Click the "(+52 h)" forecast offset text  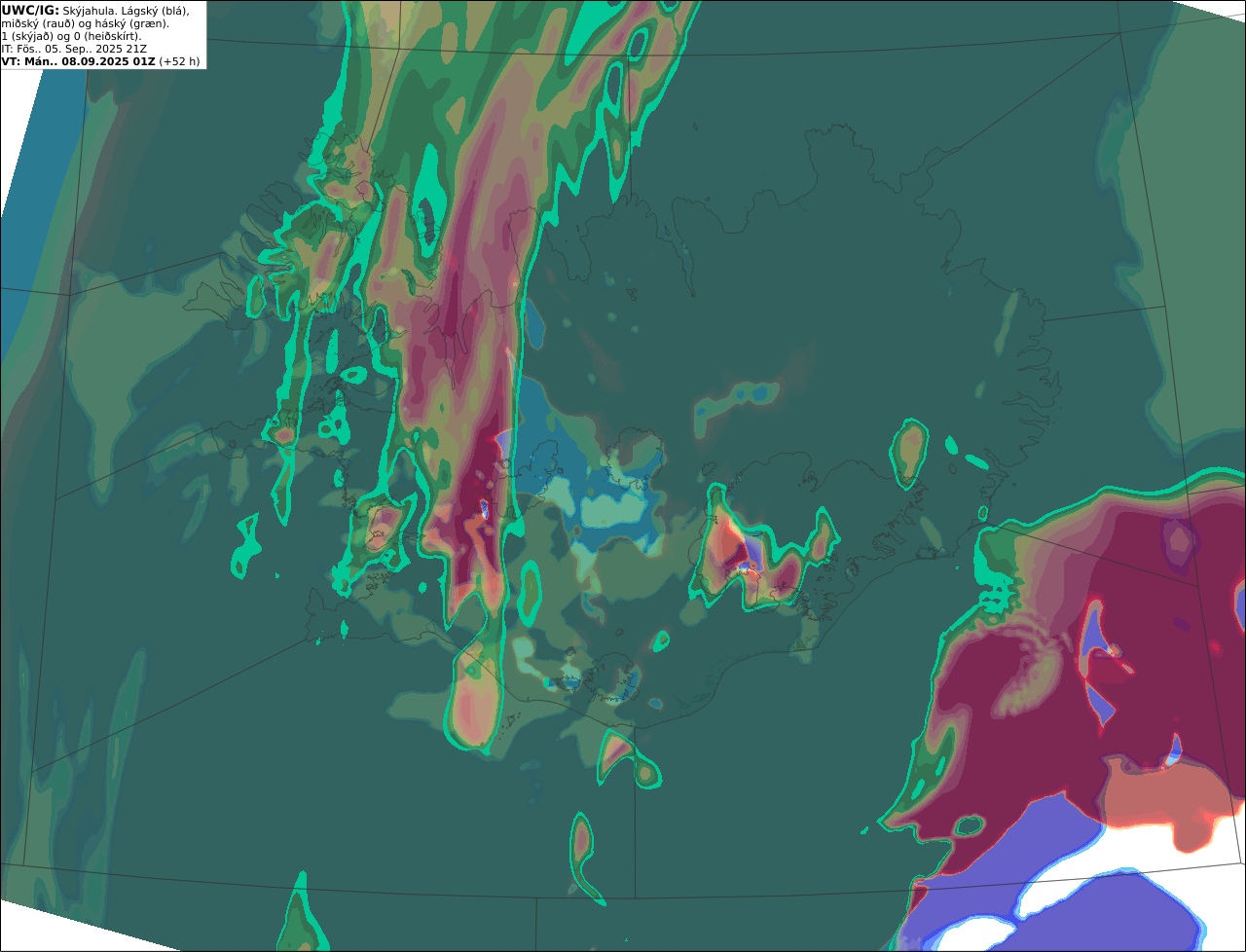pyautogui.click(x=180, y=61)
